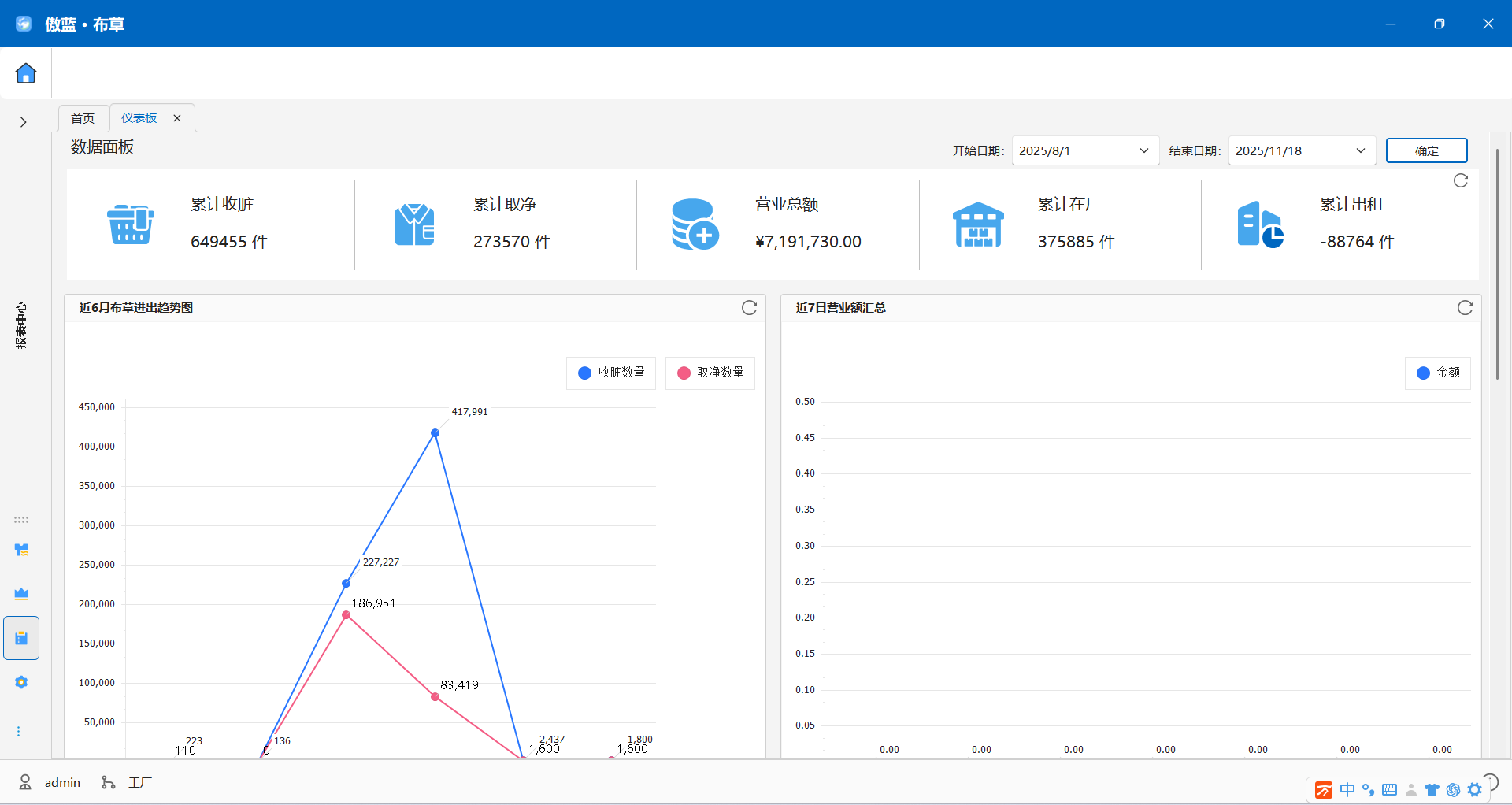Viewport: 1512px width, 805px height.
Task: Select the crown-shaped module icon in sidebar
Action: point(21,593)
